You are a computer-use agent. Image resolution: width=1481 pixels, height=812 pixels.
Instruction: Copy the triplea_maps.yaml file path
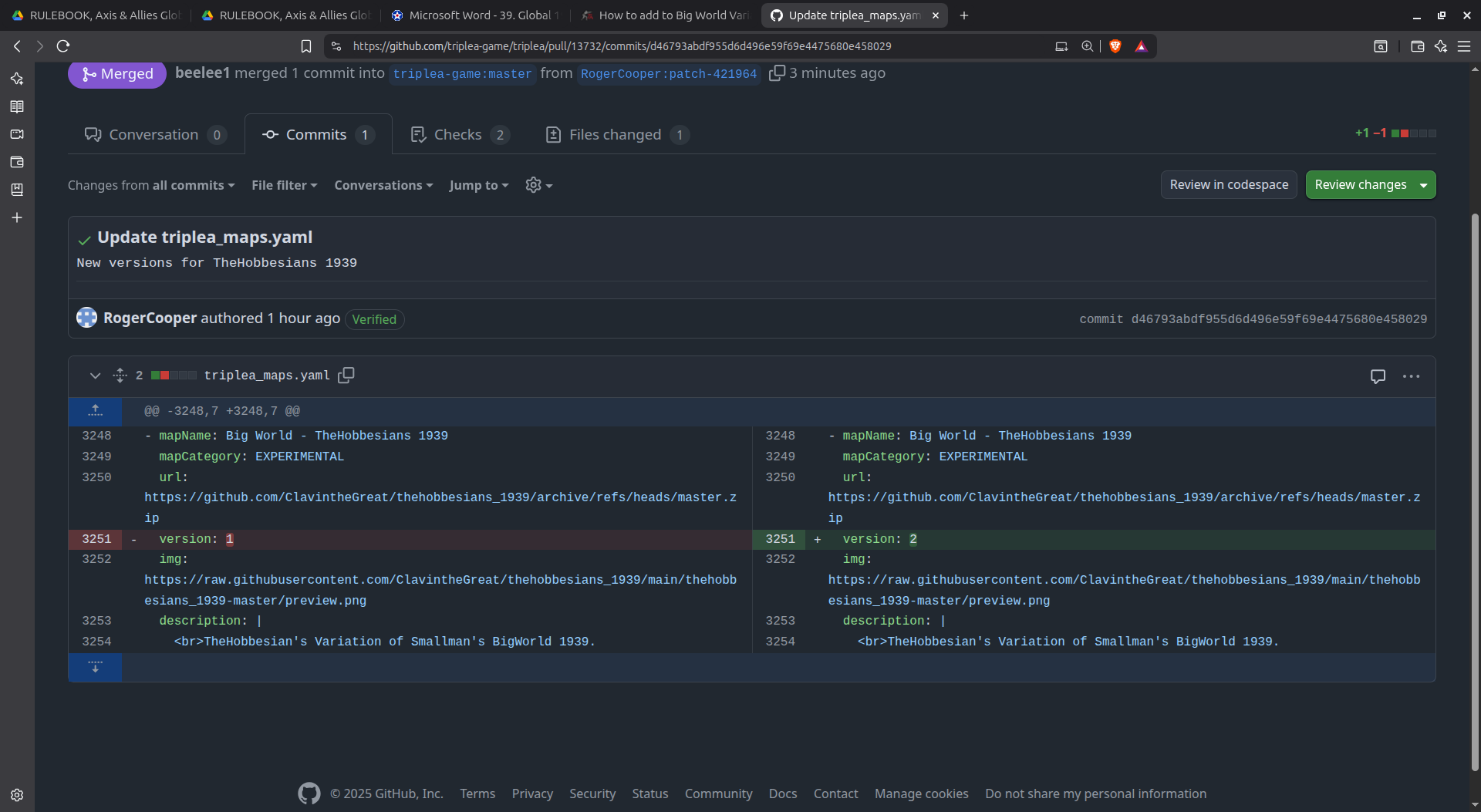click(x=346, y=375)
